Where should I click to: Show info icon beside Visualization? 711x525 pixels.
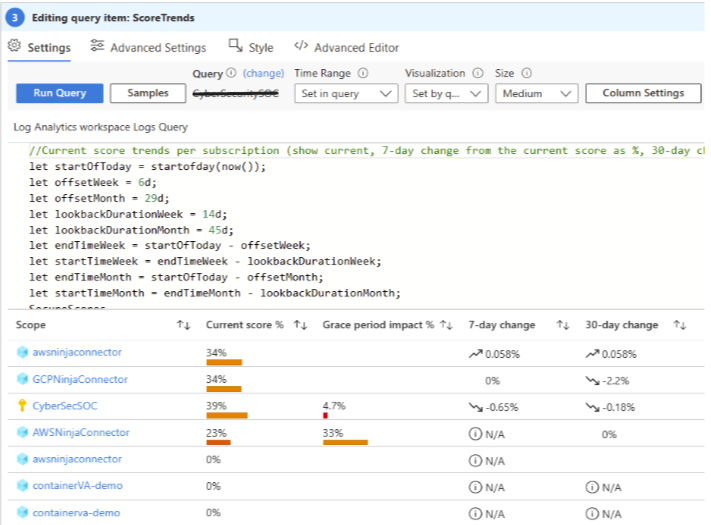coord(478,73)
